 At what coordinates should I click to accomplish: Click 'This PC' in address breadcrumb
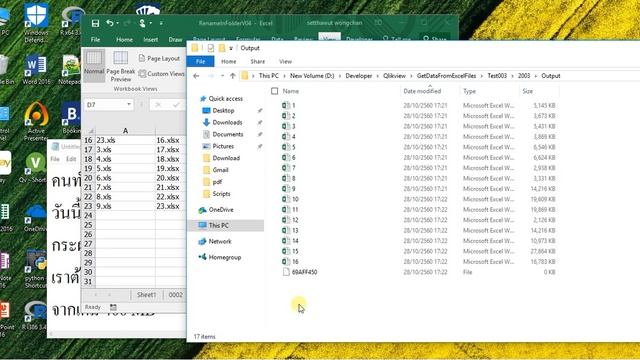tap(269, 76)
